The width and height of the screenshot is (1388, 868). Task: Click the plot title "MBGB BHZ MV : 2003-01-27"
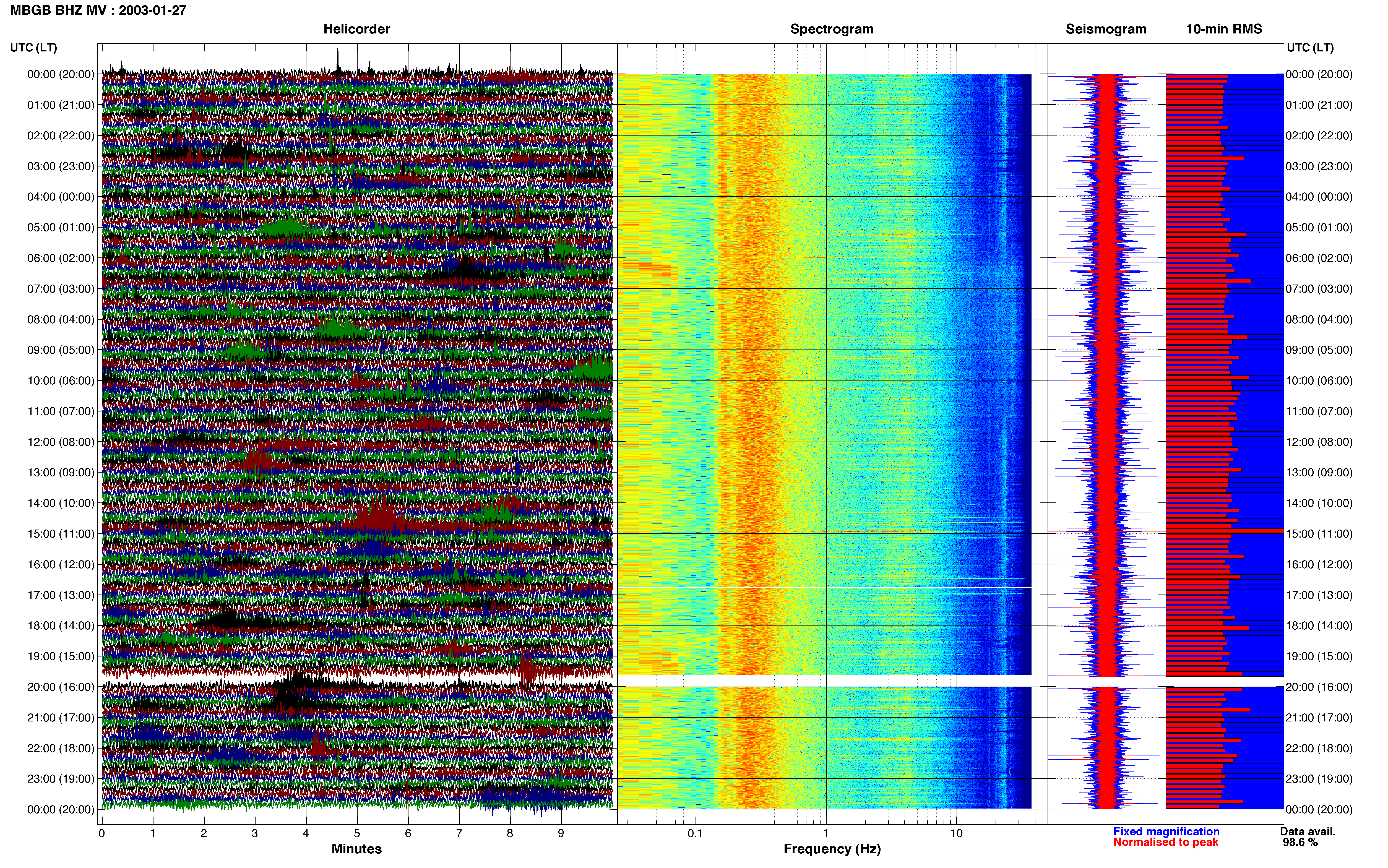coord(98,10)
